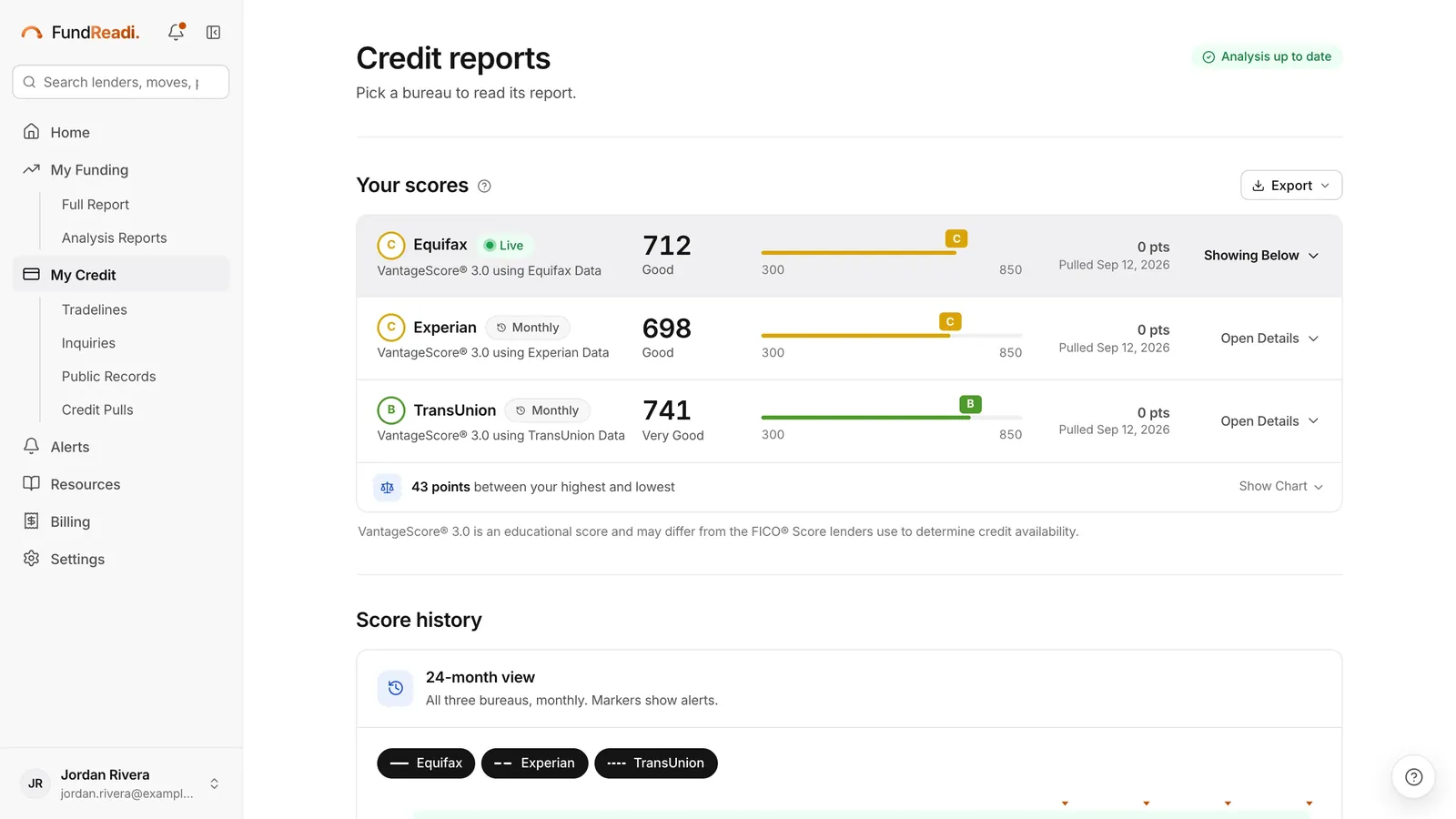Open the notifications bell
Image resolution: width=1456 pixels, height=819 pixels.
[x=177, y=32]
